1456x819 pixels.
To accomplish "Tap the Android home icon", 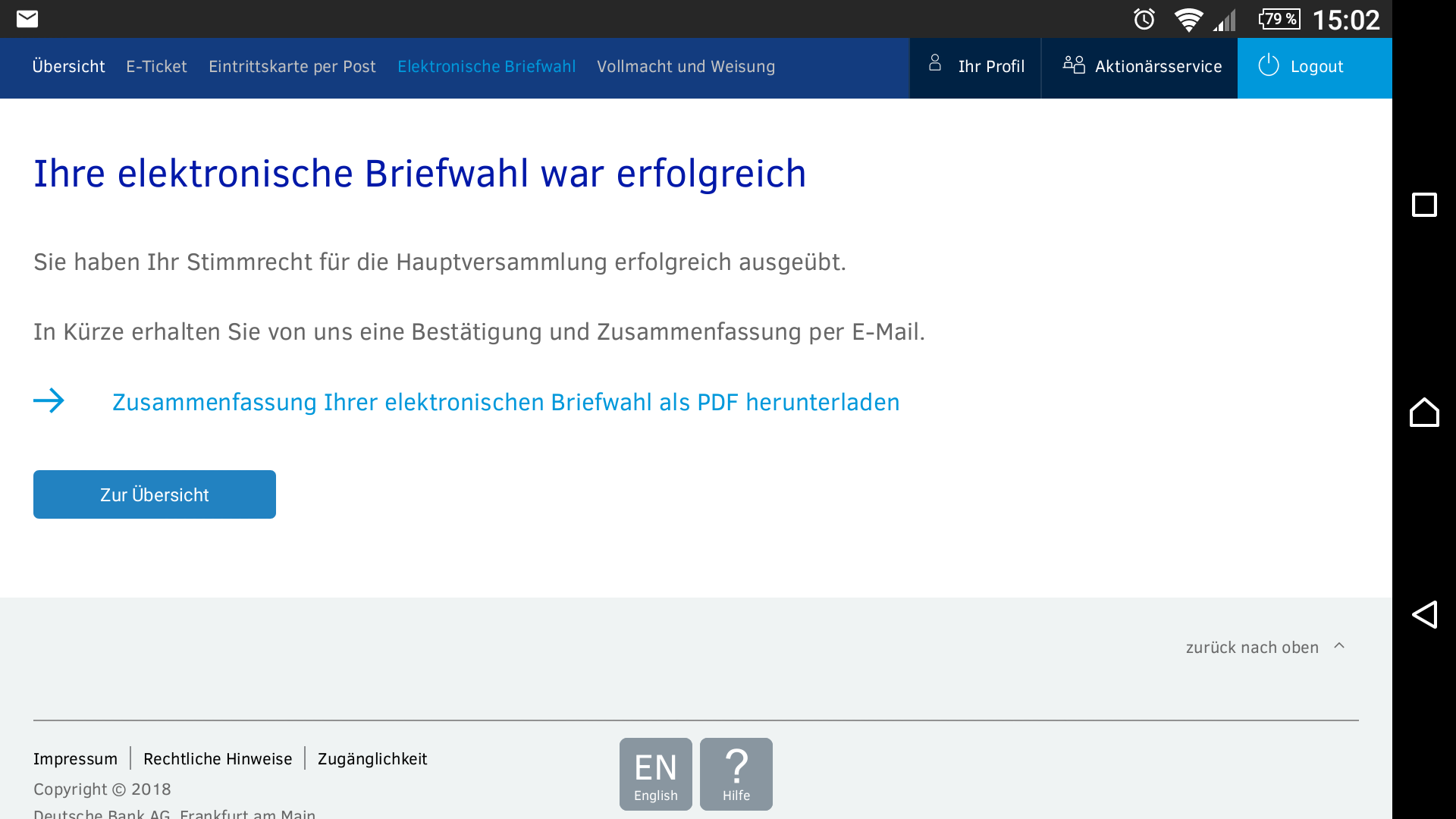I will pos(1426,412).
